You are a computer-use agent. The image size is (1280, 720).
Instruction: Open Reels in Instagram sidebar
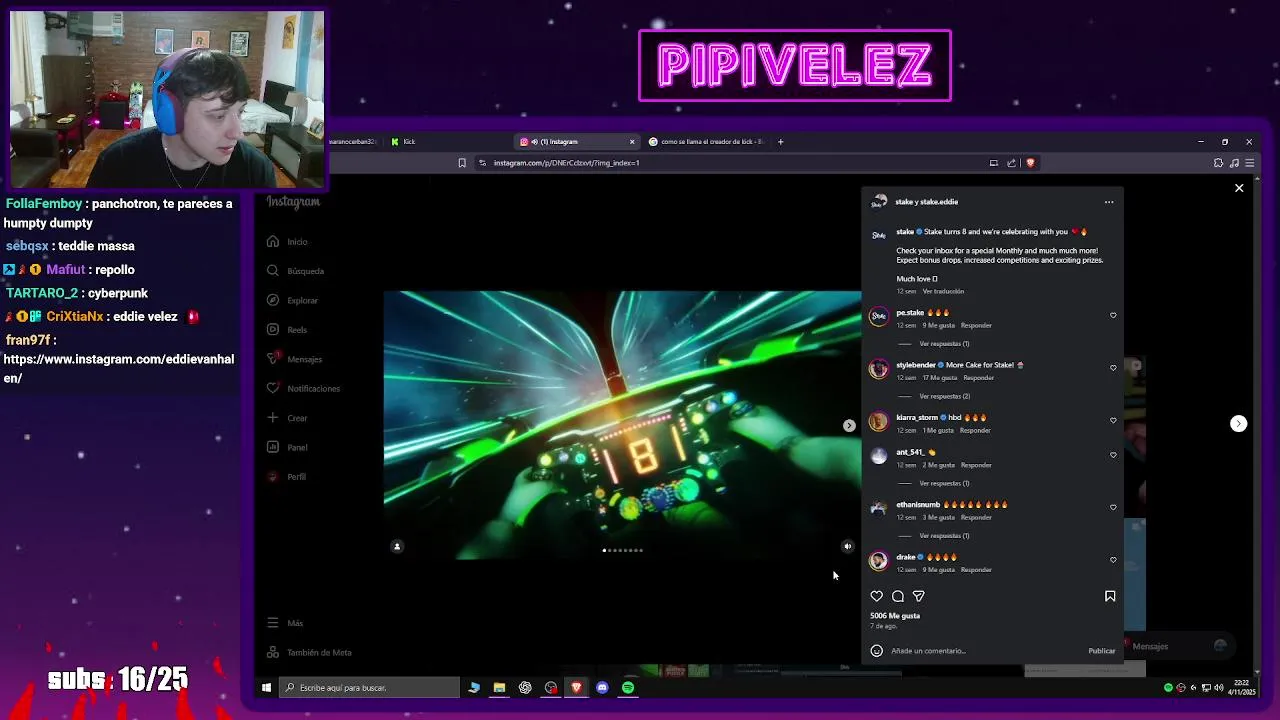click(x=287, y=329)
